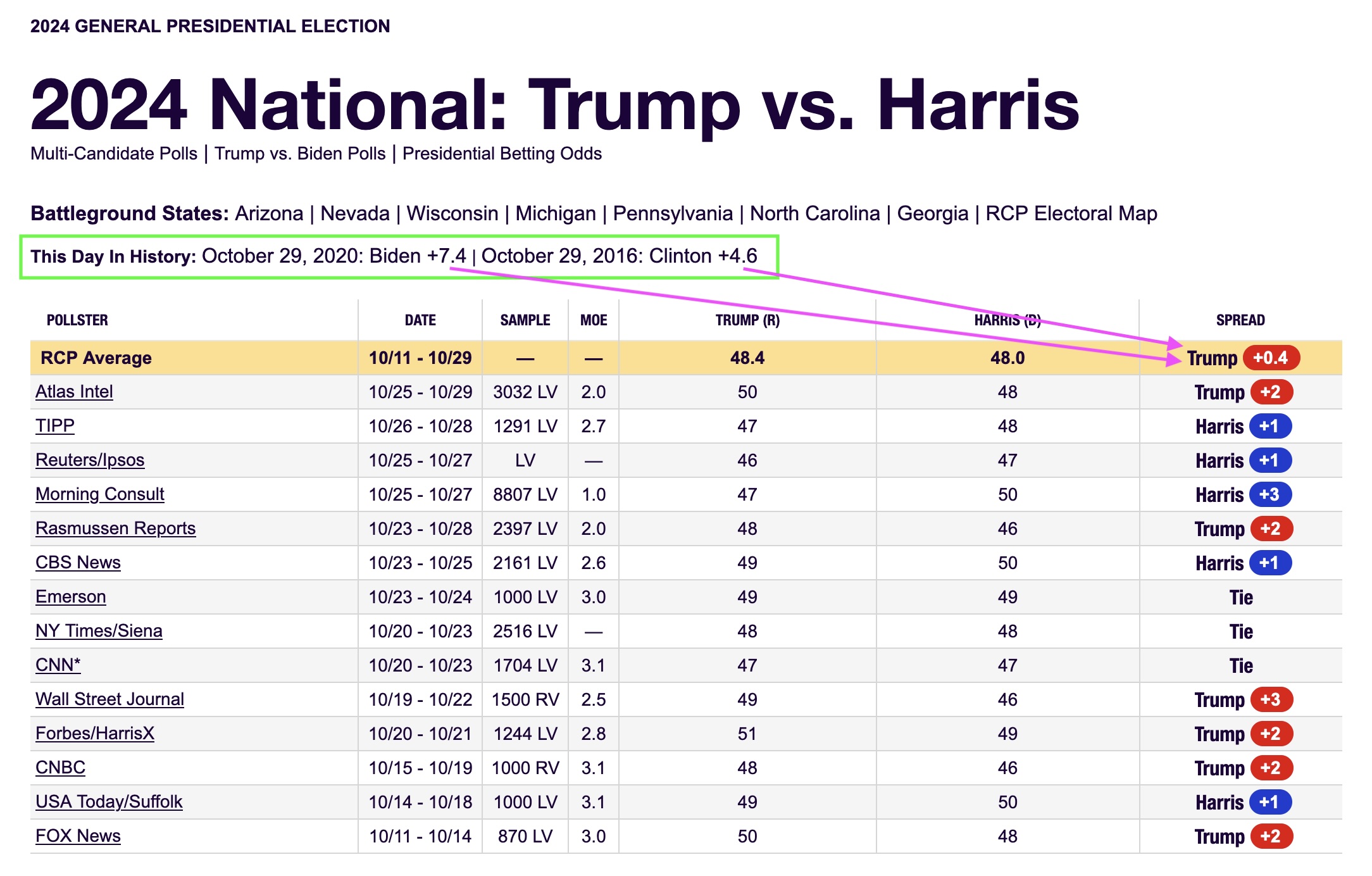Click the TIPP Harris +1 spread
The width and height of the screenshot is (1372, 876).
[1244, 427]
